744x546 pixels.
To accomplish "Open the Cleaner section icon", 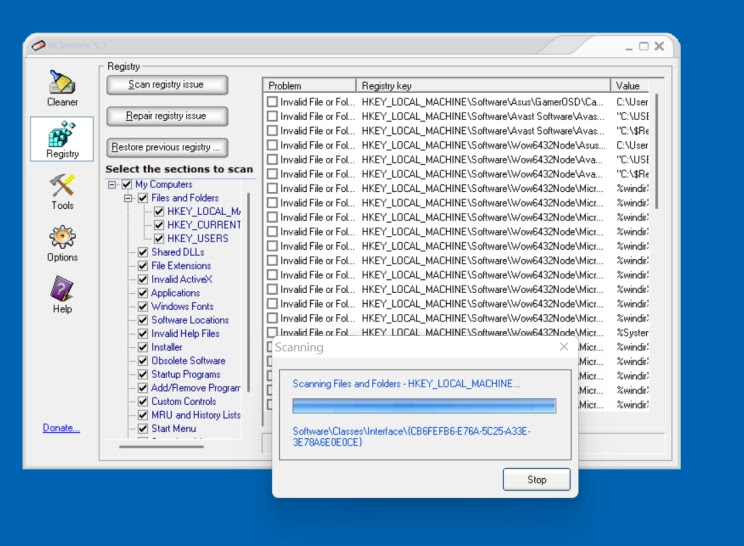I will (62, 88).
